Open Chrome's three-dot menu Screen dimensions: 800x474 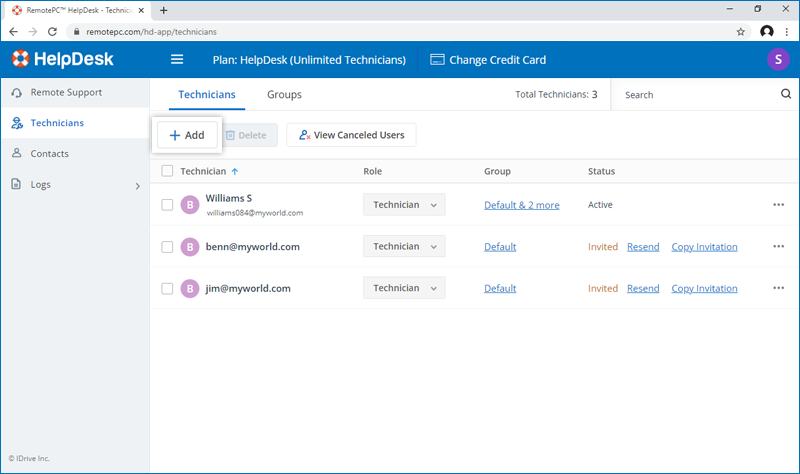[x=787, y=32]
